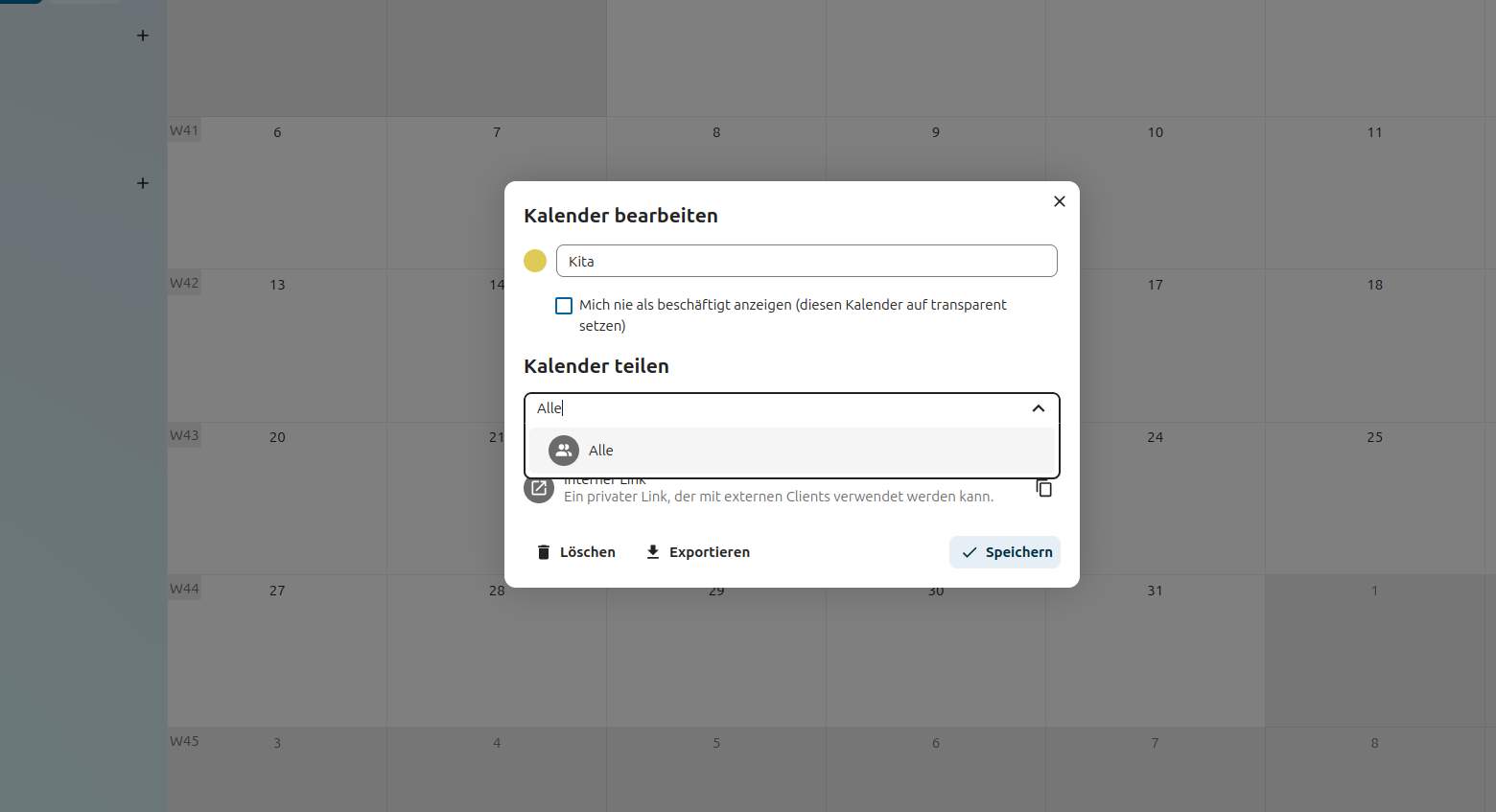Open week W44 from week number label
This screenshot has height=812, width=1496.
coord(184,589)
